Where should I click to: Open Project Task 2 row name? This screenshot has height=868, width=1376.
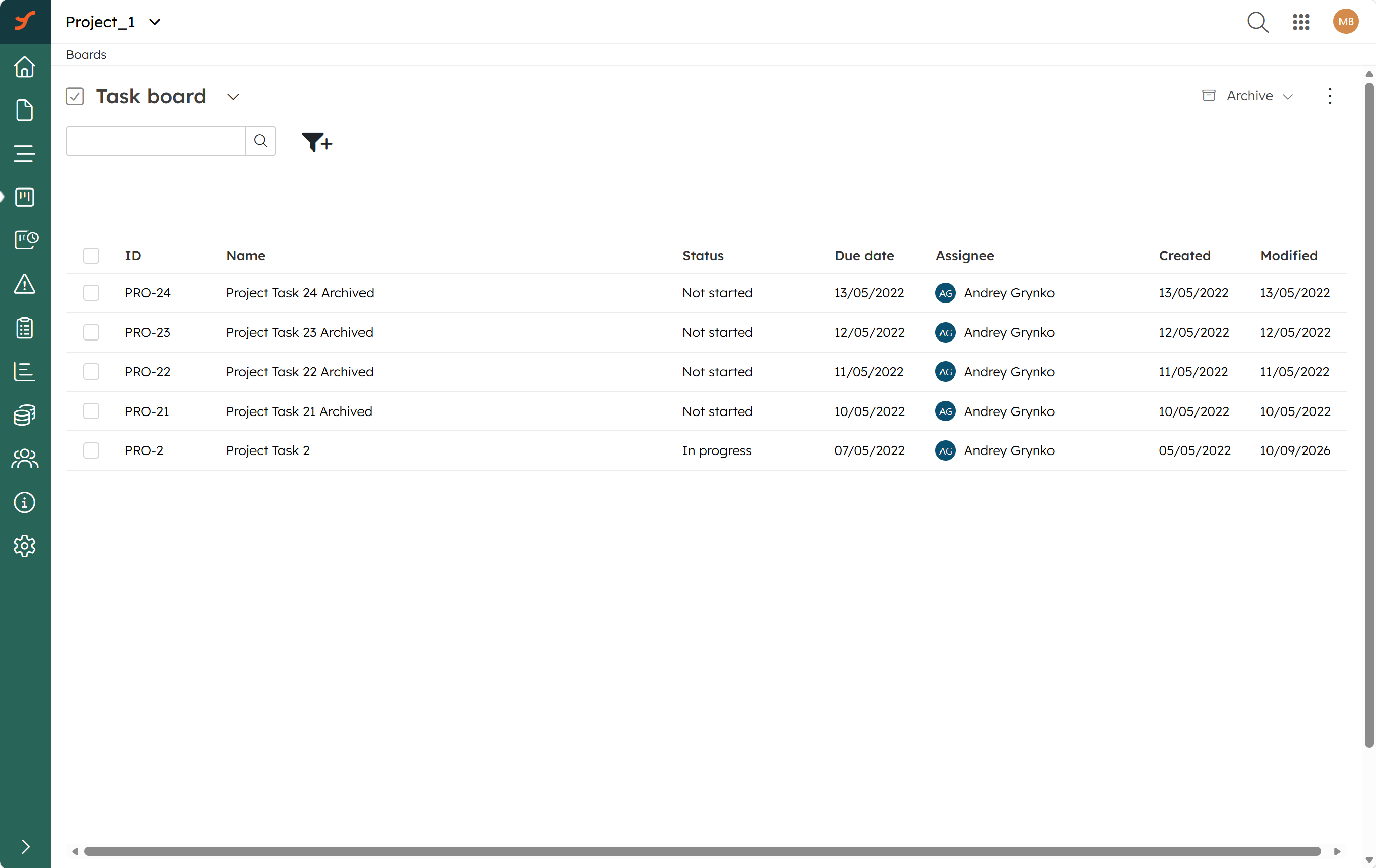tap(268, 450)
